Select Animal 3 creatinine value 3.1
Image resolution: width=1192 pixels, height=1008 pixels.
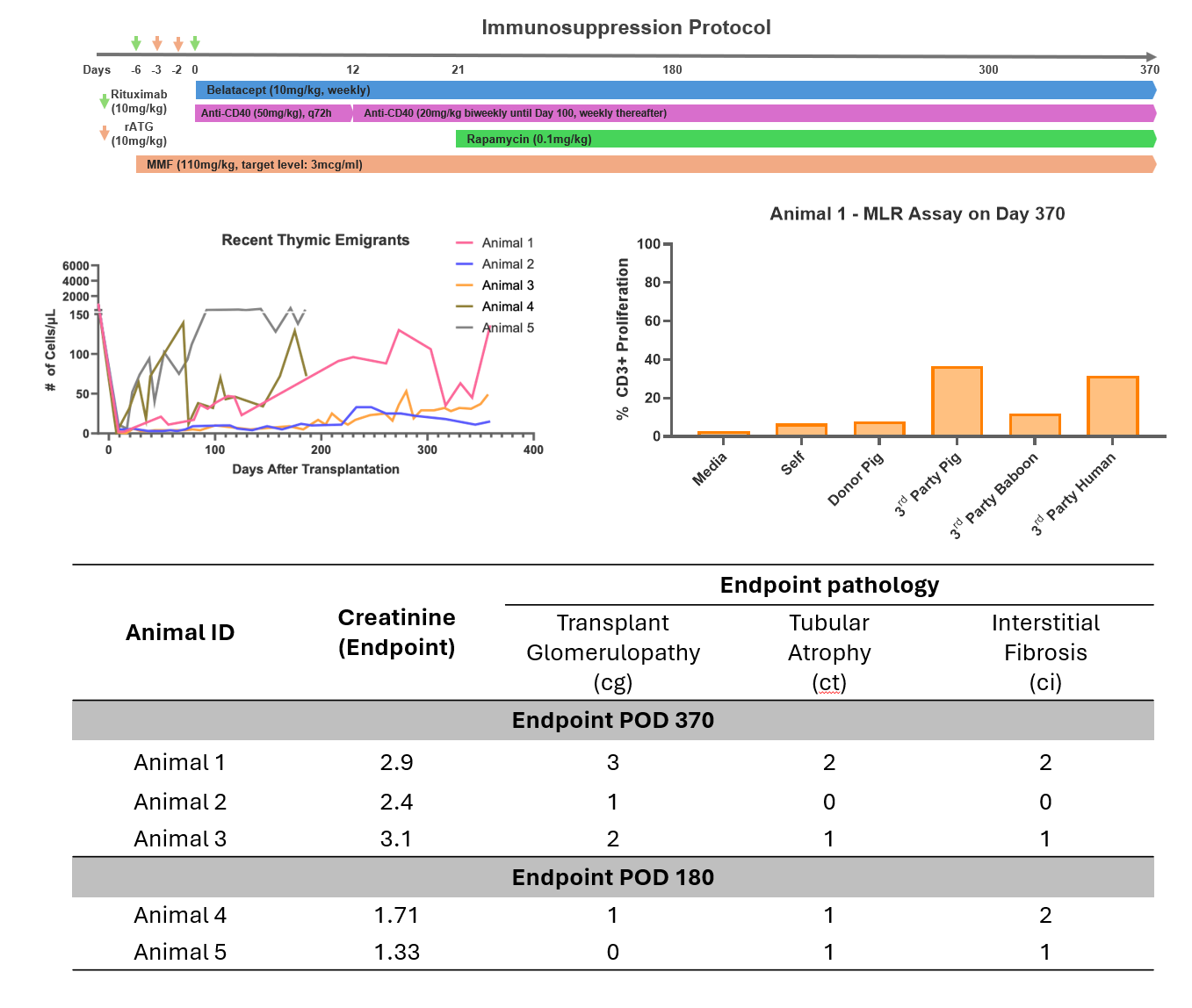[396, 839]
